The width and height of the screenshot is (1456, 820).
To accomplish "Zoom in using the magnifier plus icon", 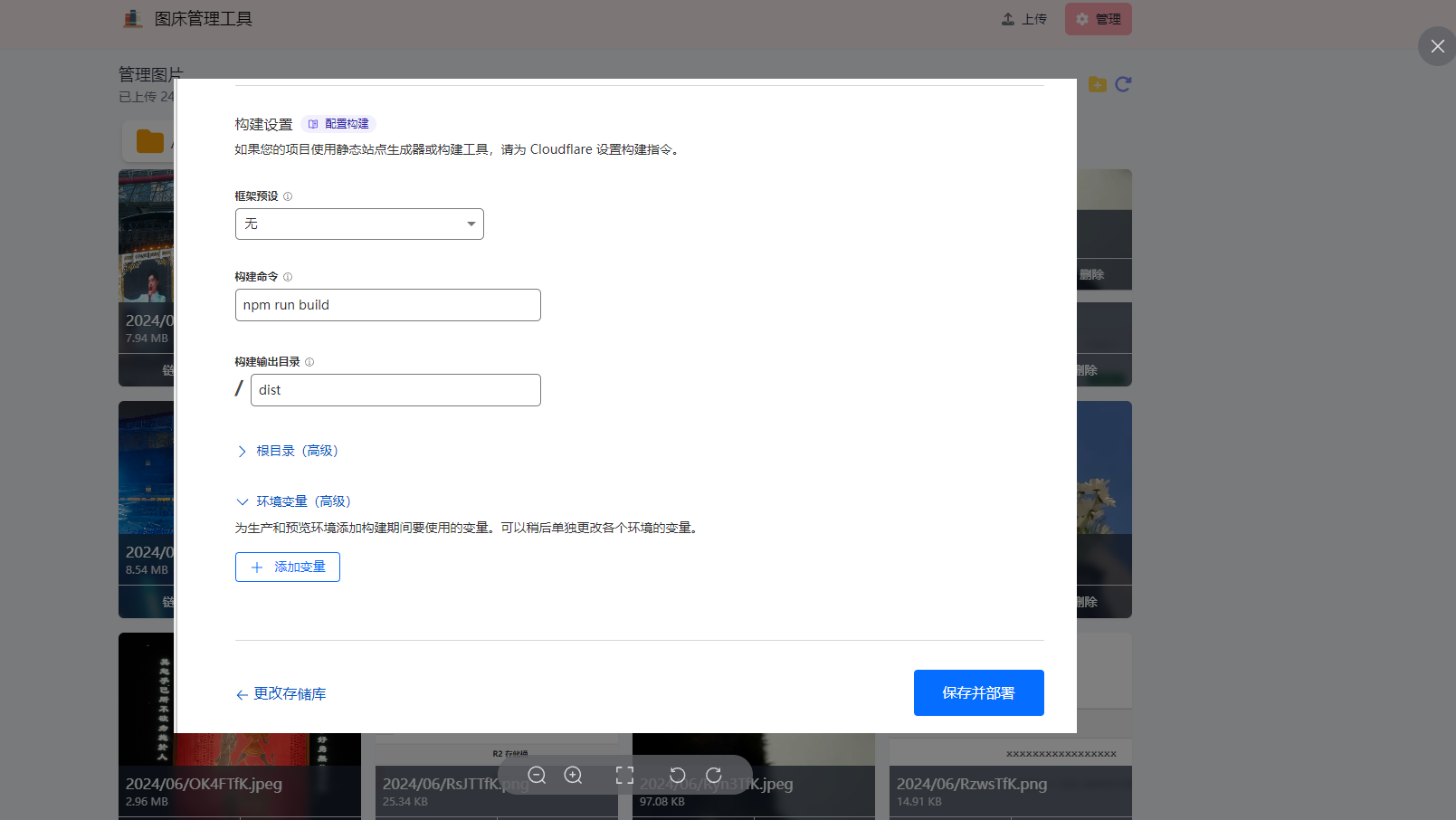I will point(573,775).
